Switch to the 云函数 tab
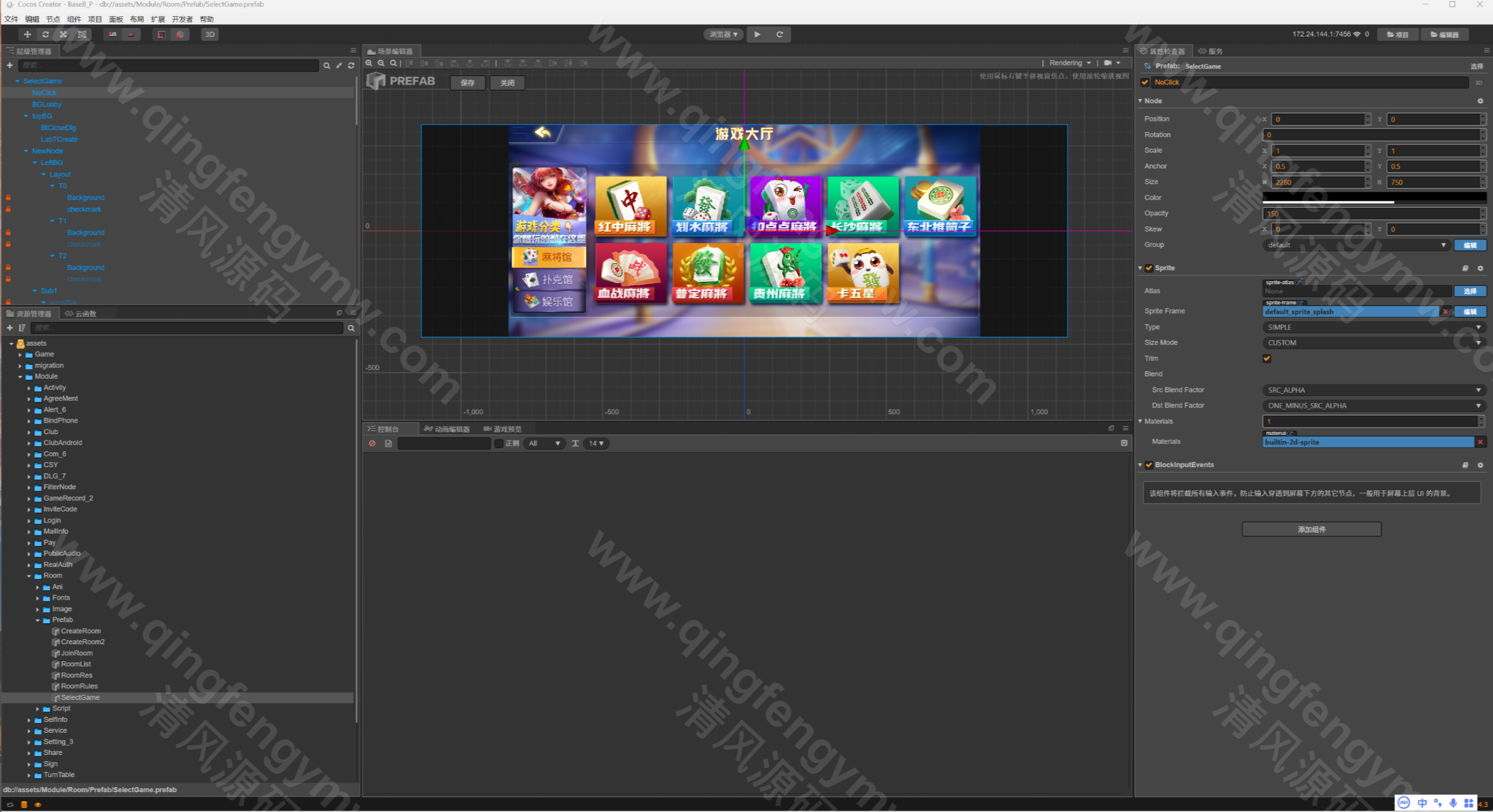Image resolution: width=1493 pixels, height=812 pixels. click(81, 314)
